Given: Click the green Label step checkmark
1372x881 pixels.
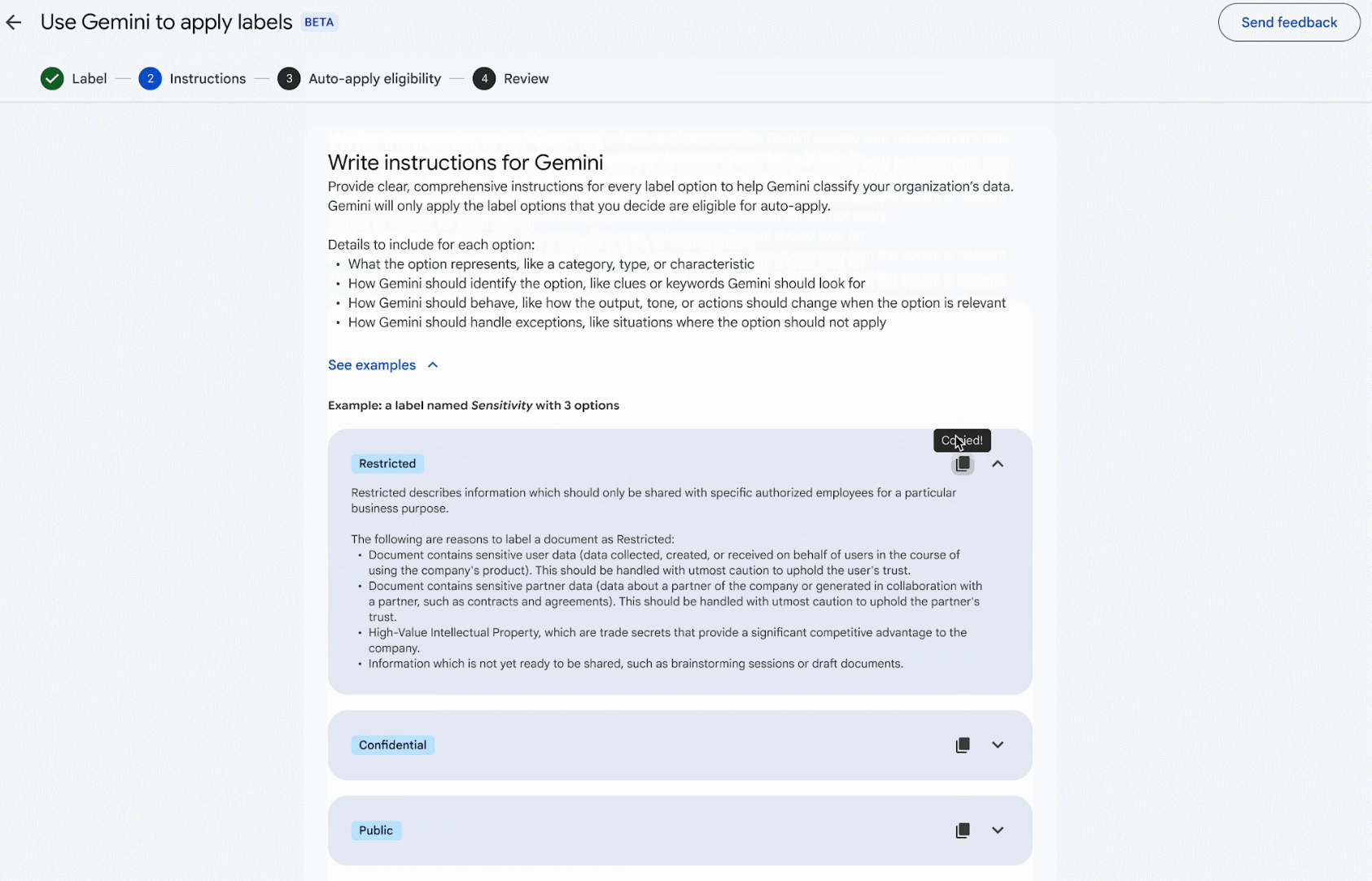Looking at the screenshot, I should [x=52, y=79].
